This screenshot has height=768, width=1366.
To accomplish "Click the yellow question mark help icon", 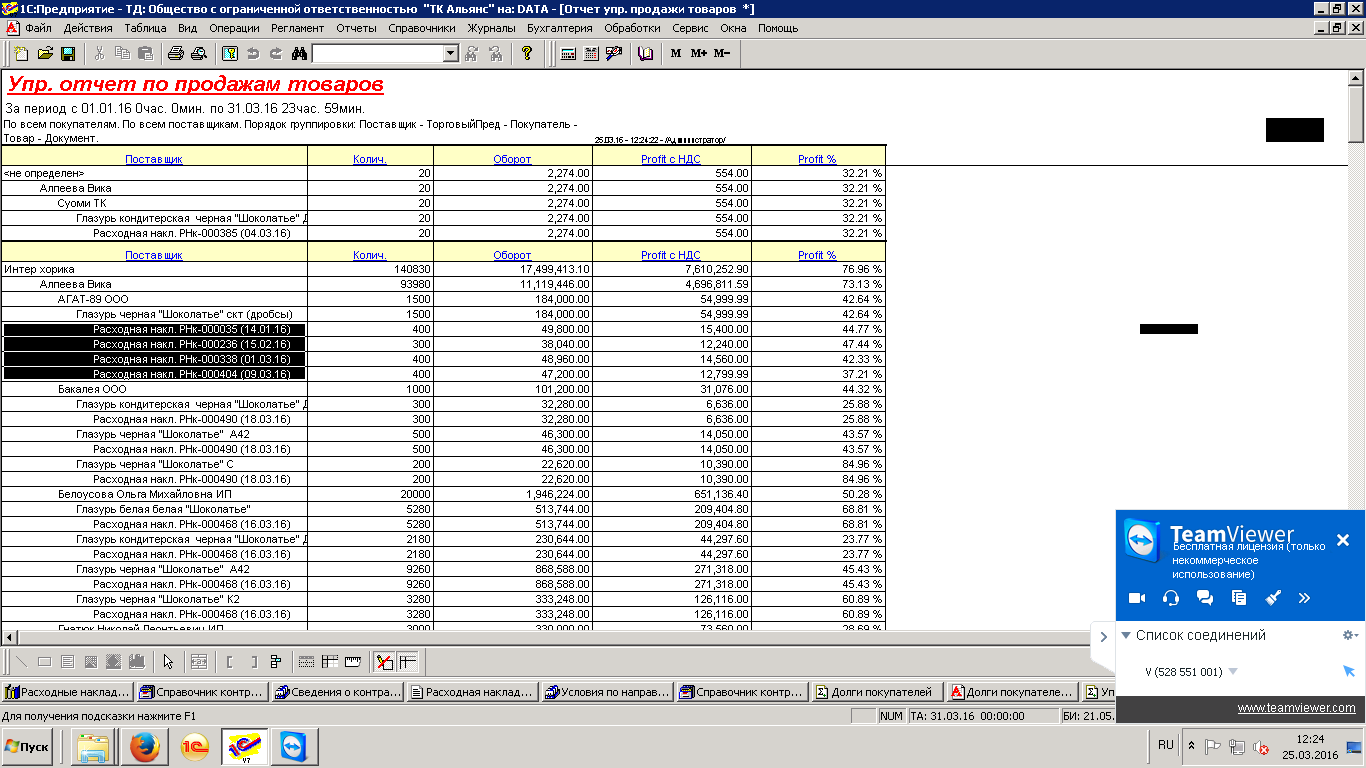I will [527, 53].
